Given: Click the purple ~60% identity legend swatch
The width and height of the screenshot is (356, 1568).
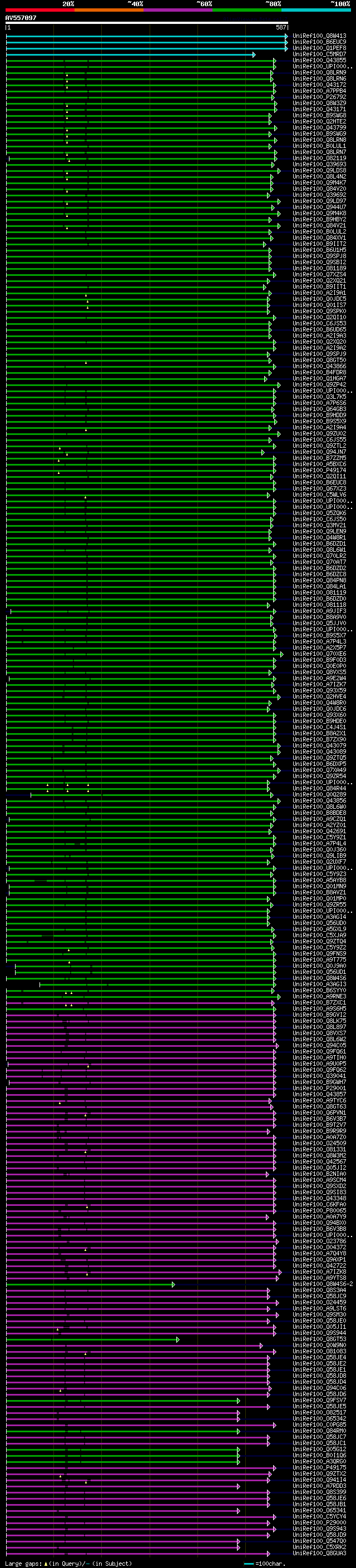Looking at the screenshot, I should click(179, 10).
